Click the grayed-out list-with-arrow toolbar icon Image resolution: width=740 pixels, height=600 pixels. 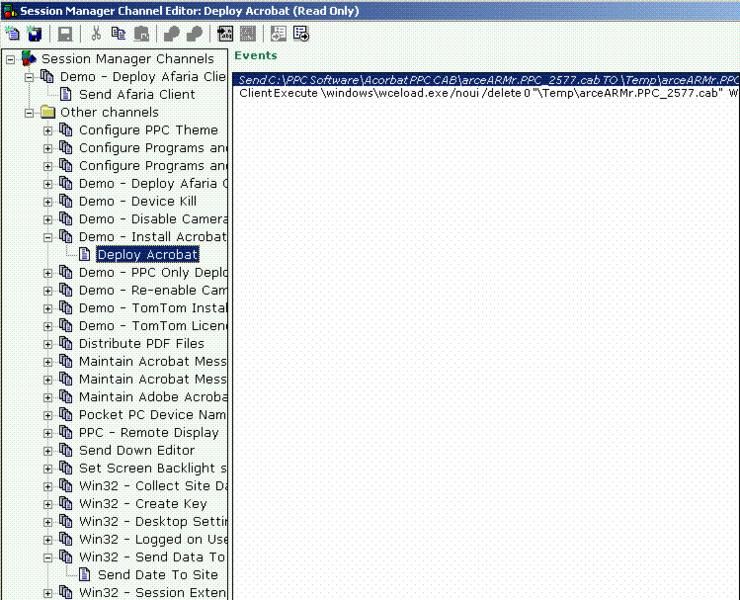click(278, 34)
